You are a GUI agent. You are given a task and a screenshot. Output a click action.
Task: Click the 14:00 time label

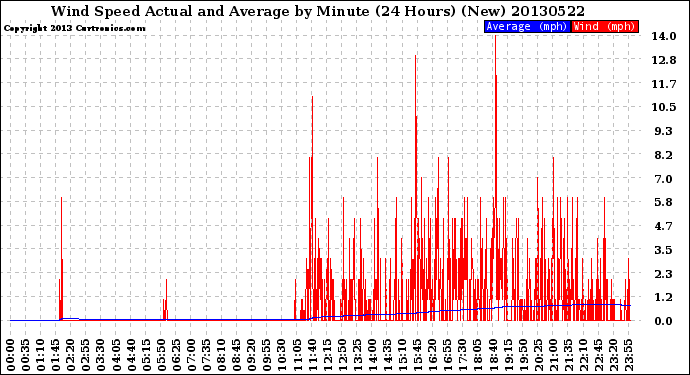372,355
